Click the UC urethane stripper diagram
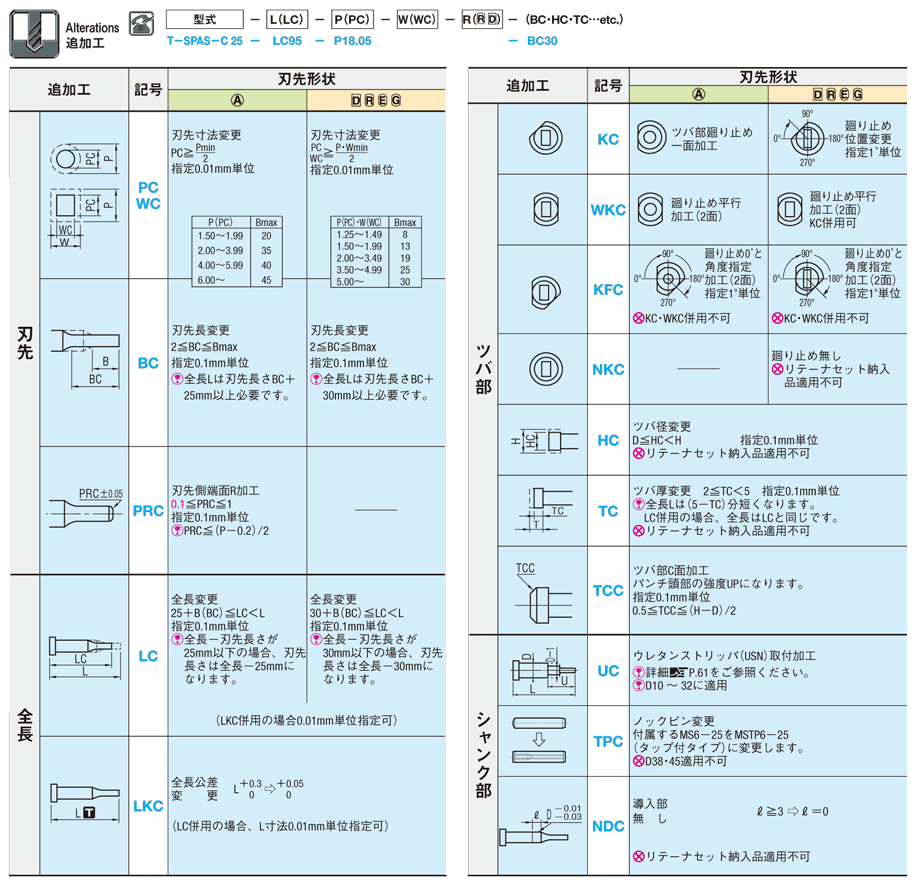Image resolution: width=916 pixels, height=886 pixels. pyautogui.click(x=545, y=670)
